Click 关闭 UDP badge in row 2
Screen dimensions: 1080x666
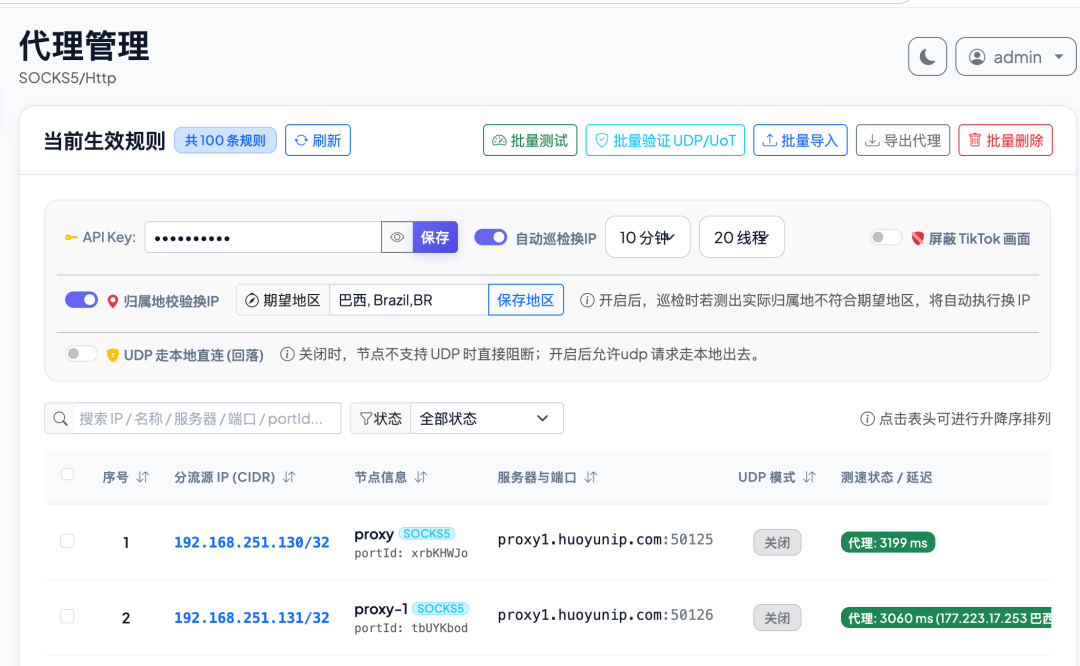tap(777, 618)
